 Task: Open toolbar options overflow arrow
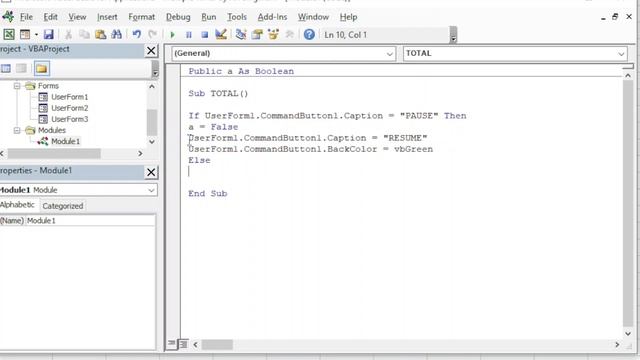click(453, 35)
